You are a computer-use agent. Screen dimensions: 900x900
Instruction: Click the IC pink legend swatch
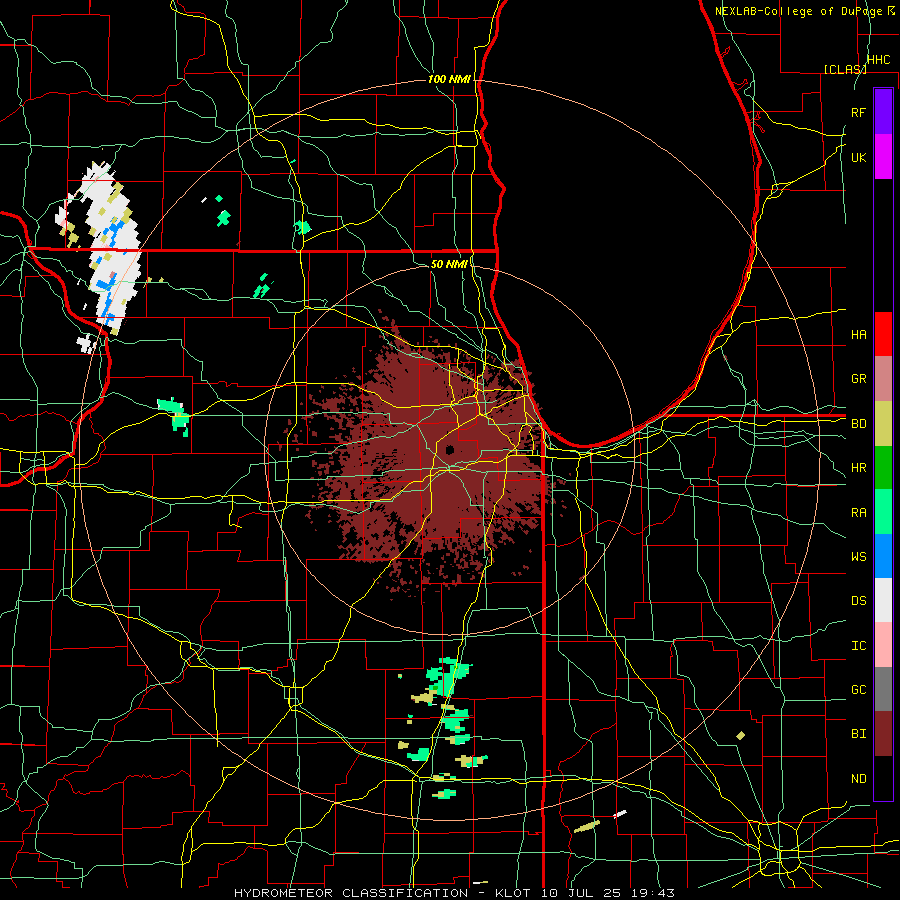883,645
